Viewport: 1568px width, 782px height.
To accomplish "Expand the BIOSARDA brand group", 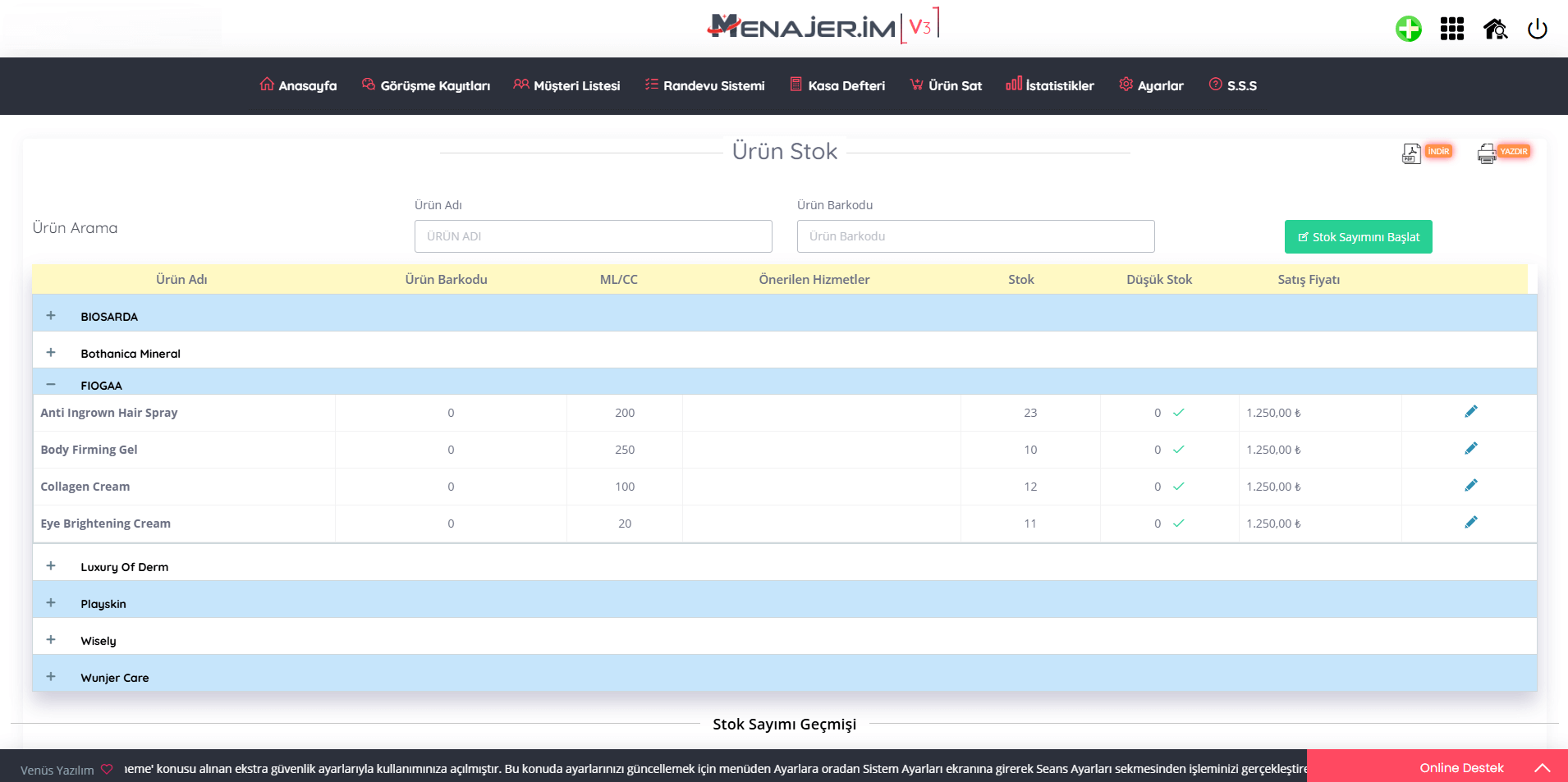I will coord(51,316).
